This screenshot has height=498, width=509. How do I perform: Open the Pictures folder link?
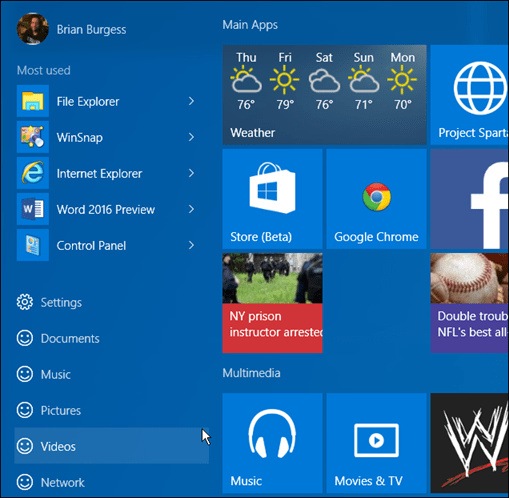tap(61, 411)
